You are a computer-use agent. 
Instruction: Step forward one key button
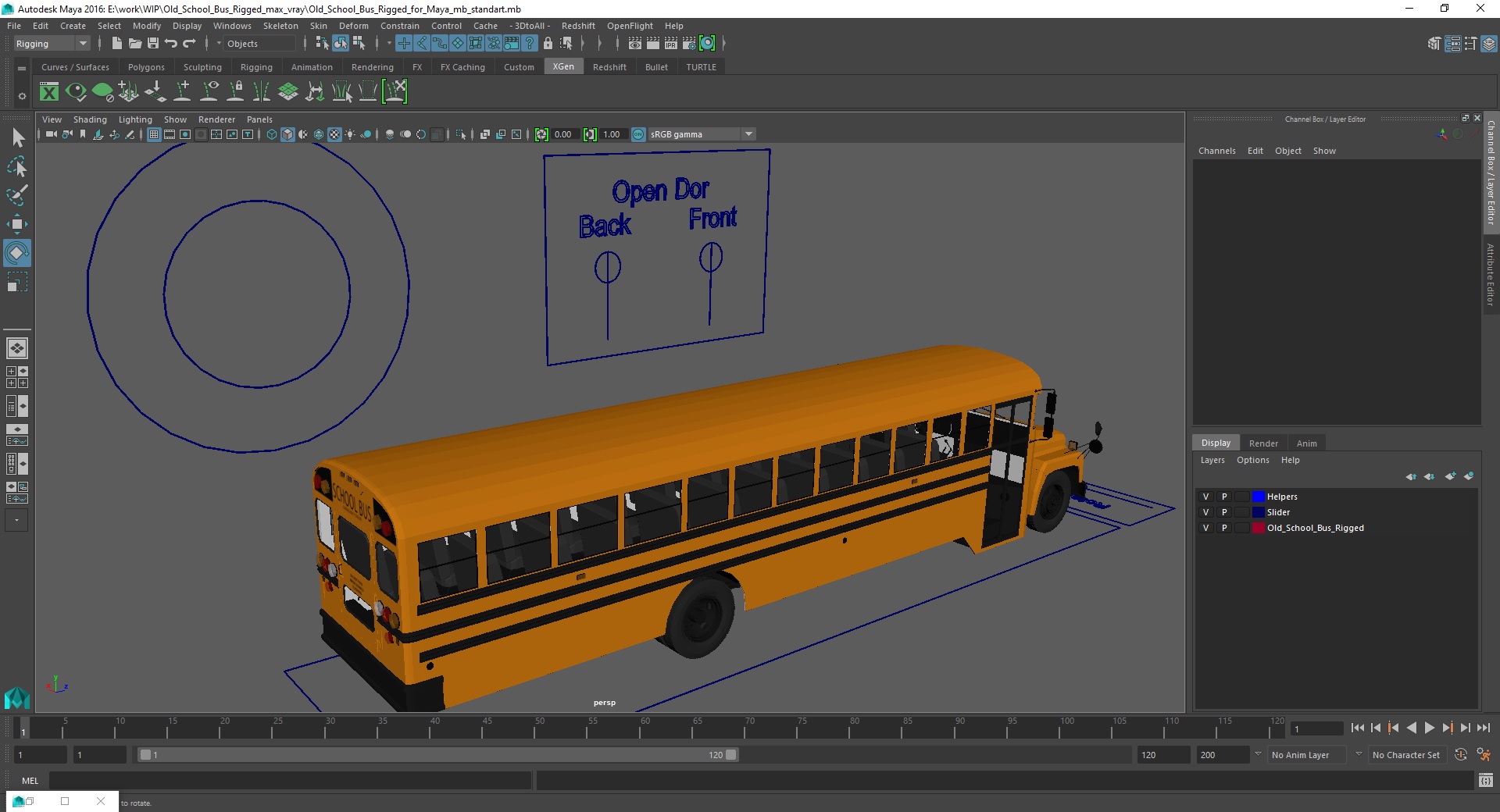point(1447,728)
